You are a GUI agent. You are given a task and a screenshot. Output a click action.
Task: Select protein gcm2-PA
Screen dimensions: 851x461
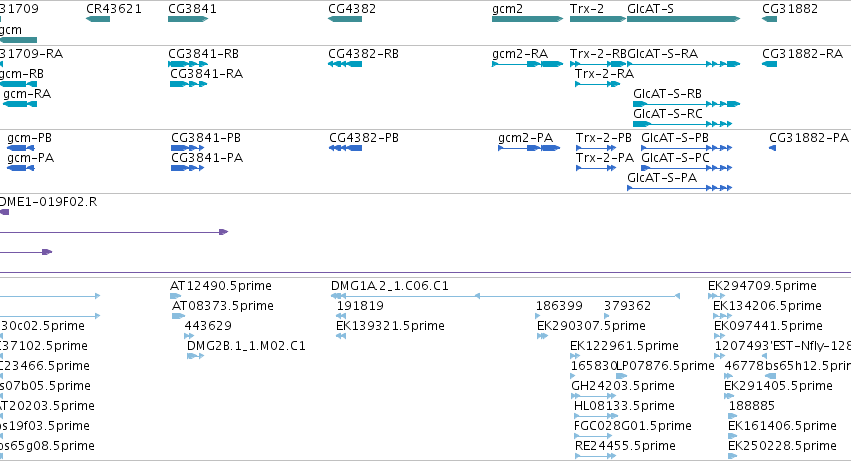pos(529,148)
